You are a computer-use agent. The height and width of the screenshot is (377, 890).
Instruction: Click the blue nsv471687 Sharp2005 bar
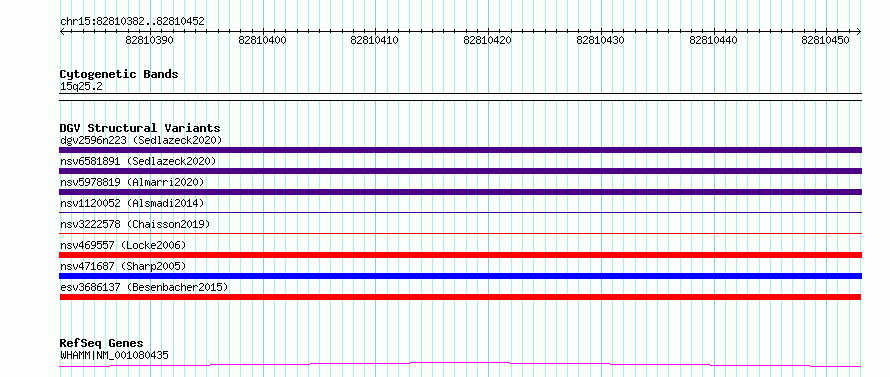pyautogui.click(x=460, y=276)
